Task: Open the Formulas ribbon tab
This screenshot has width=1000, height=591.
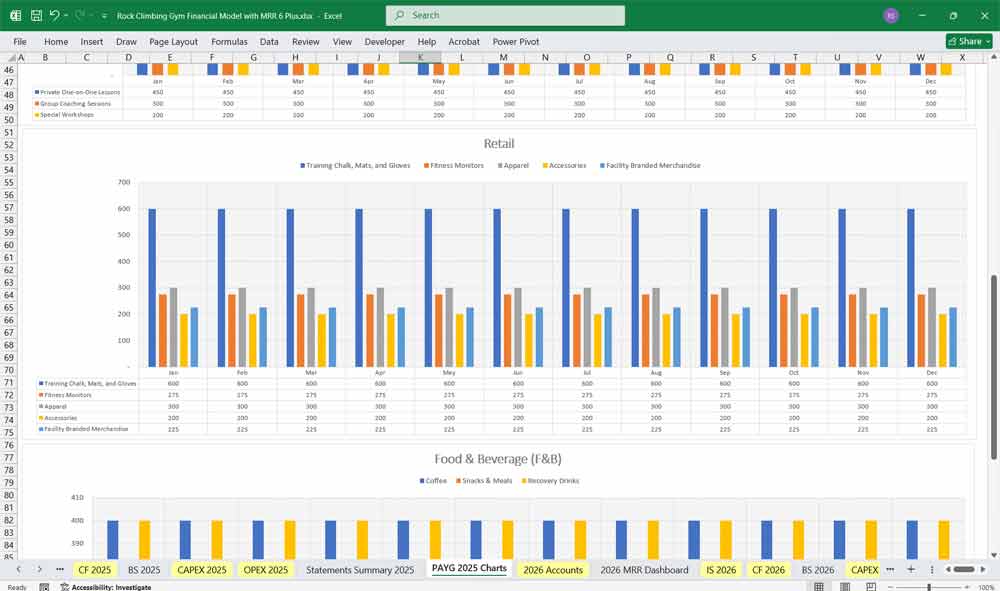Action: click(229, 42)
